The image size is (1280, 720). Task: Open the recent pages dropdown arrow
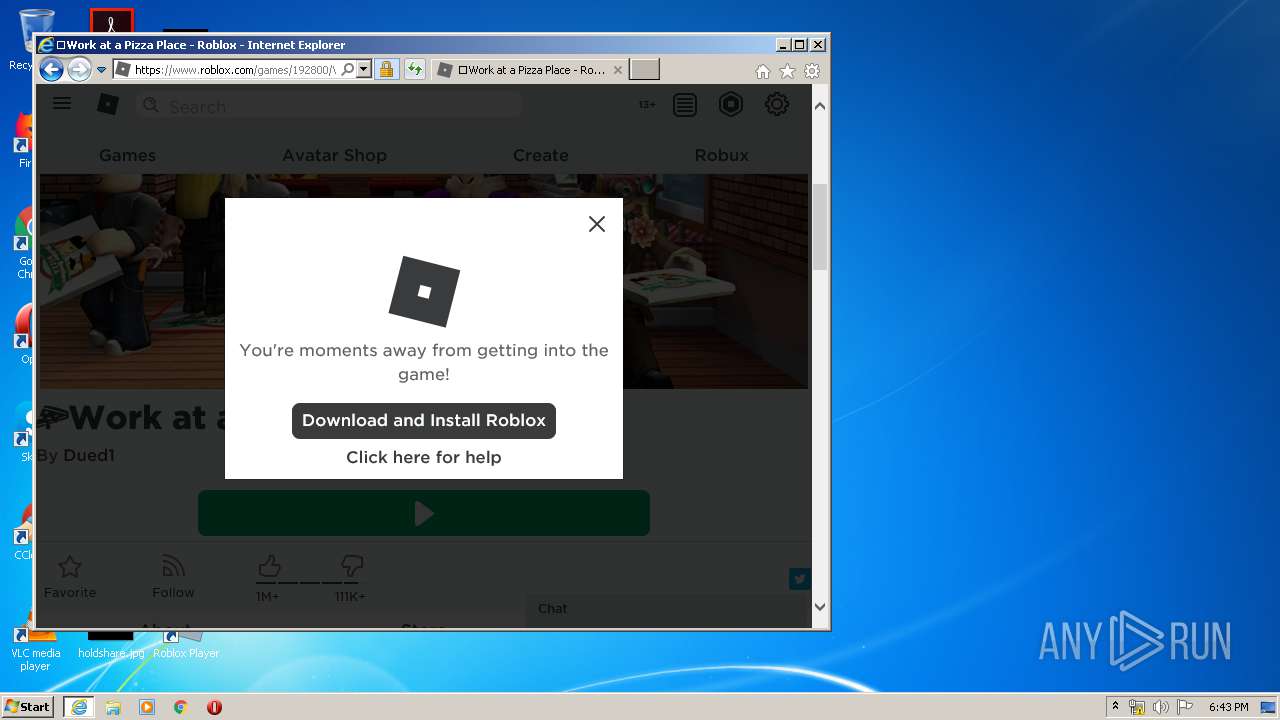[x=101, y=70]
